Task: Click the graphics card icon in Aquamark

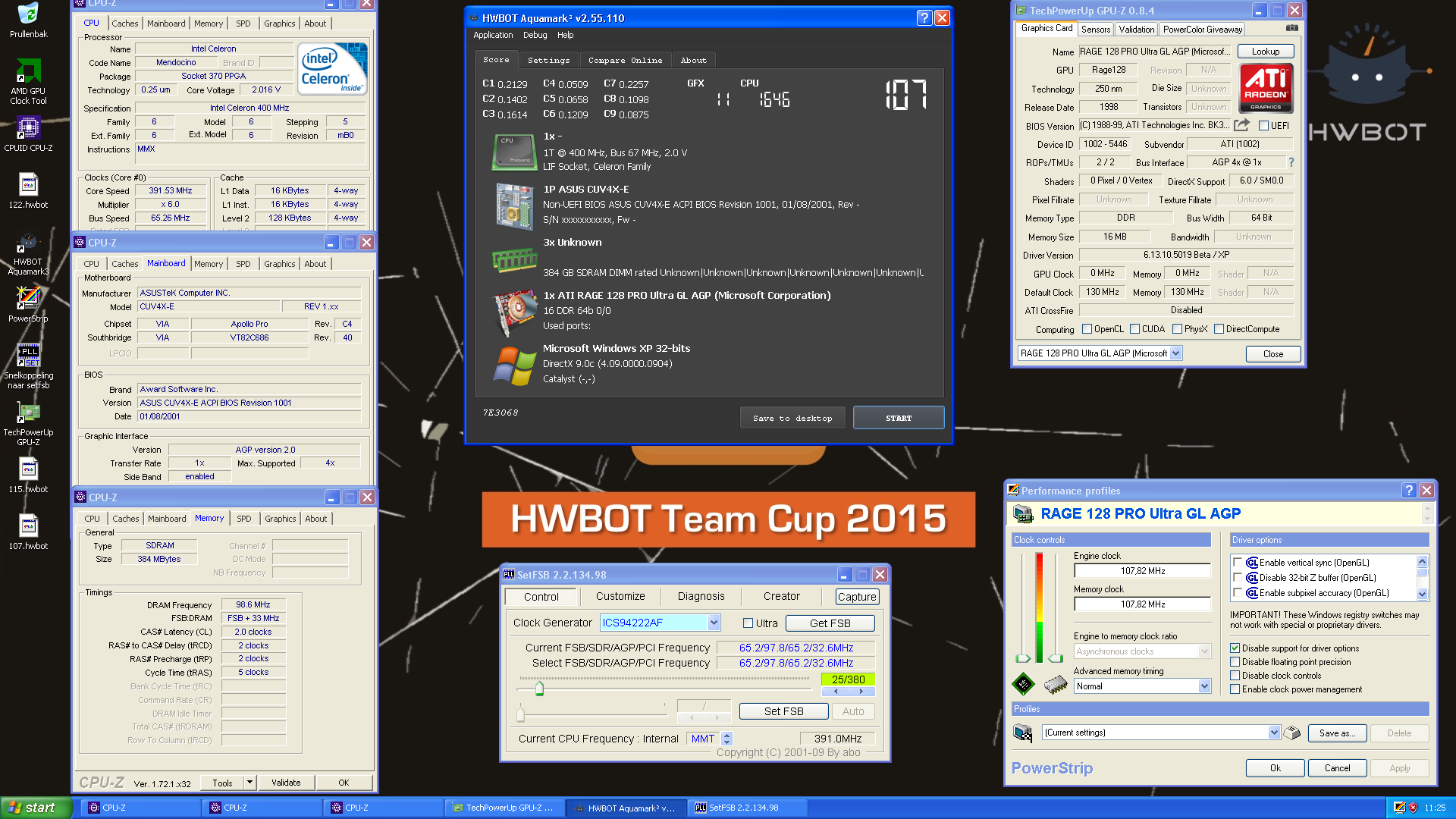Action: click(x=514, y=312)
